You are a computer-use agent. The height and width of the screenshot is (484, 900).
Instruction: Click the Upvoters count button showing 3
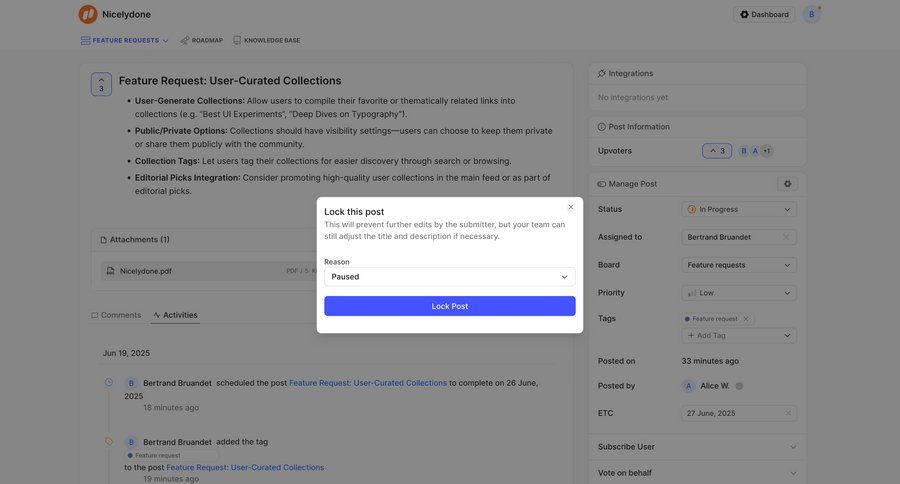[x=717, y=151]
